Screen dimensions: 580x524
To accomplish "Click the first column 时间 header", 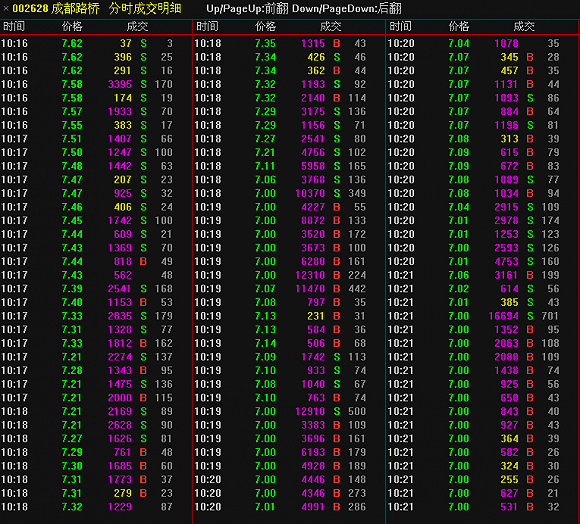I will (x=14, y=26).
